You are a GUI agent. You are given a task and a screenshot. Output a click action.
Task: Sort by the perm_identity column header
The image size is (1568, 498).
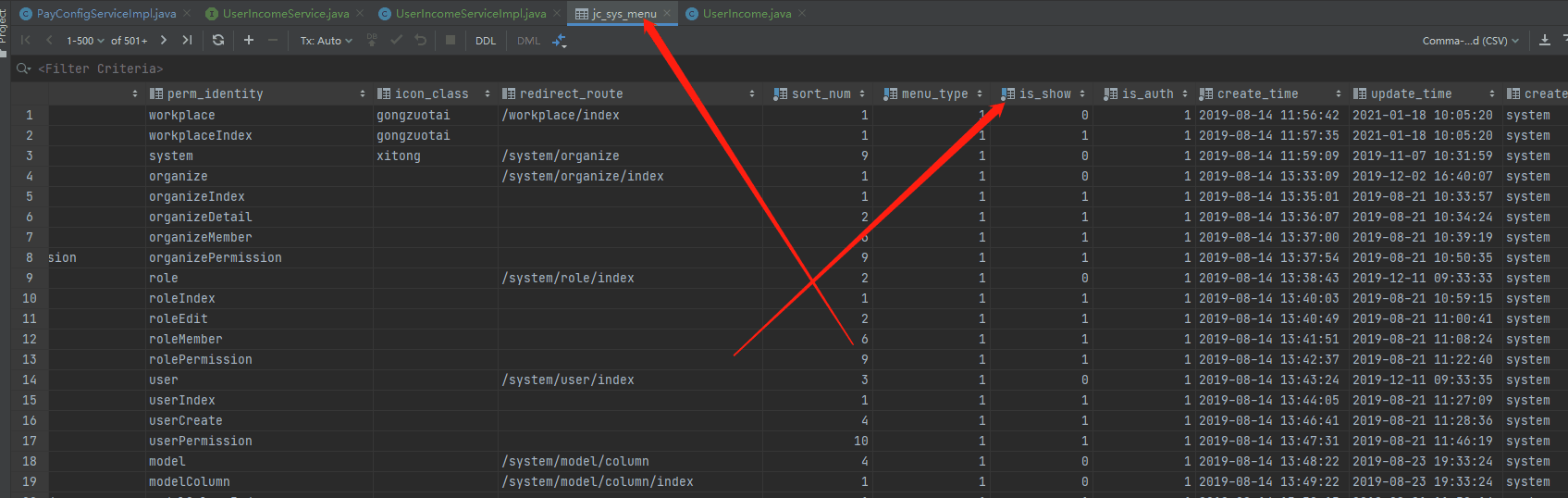[215, 93]
